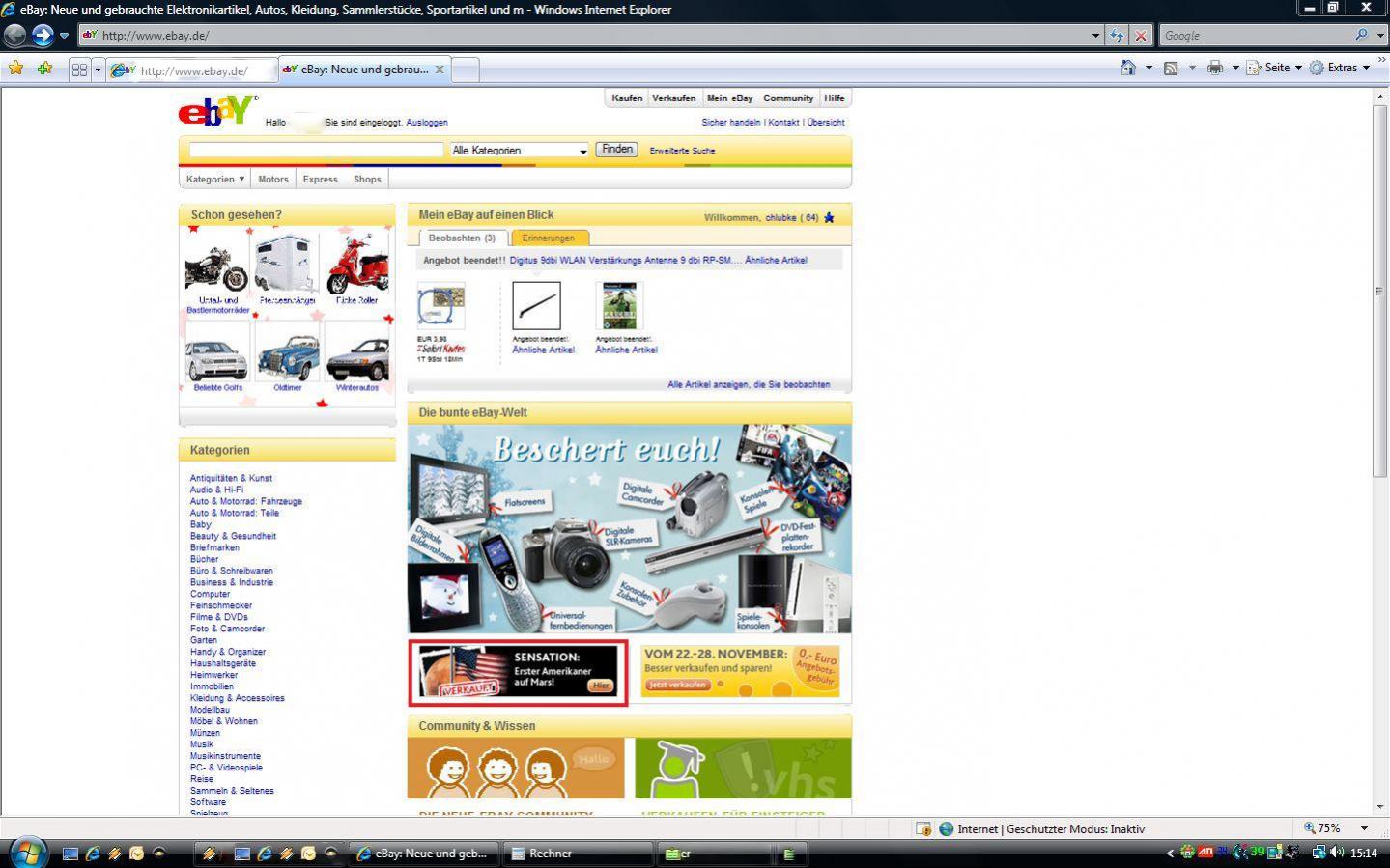1390x868 pixels.
Task: Open the Print options dropdown arrow
Action: 1235,68
